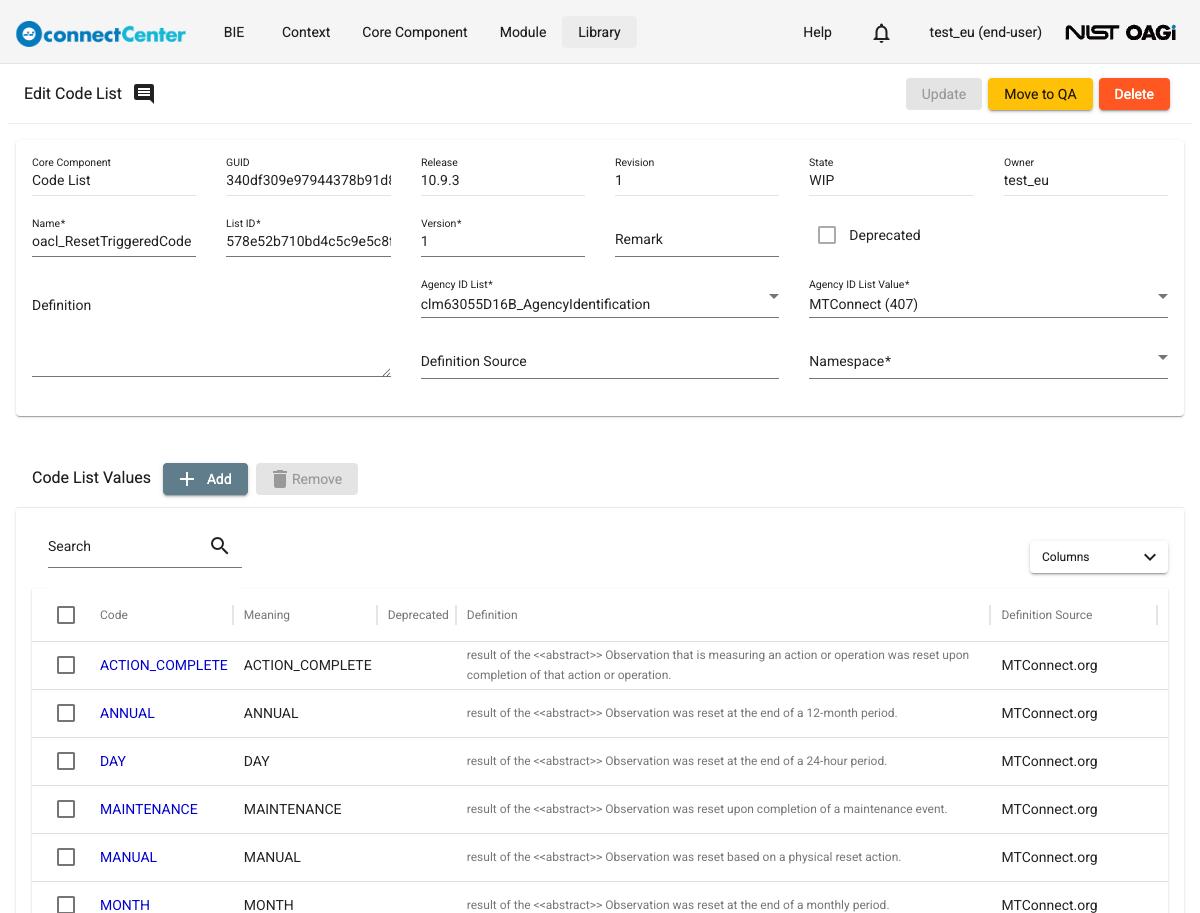The height and width of the screenshot is (913, 1200).
Task: Click the Remove button
Action: [307, 479]
